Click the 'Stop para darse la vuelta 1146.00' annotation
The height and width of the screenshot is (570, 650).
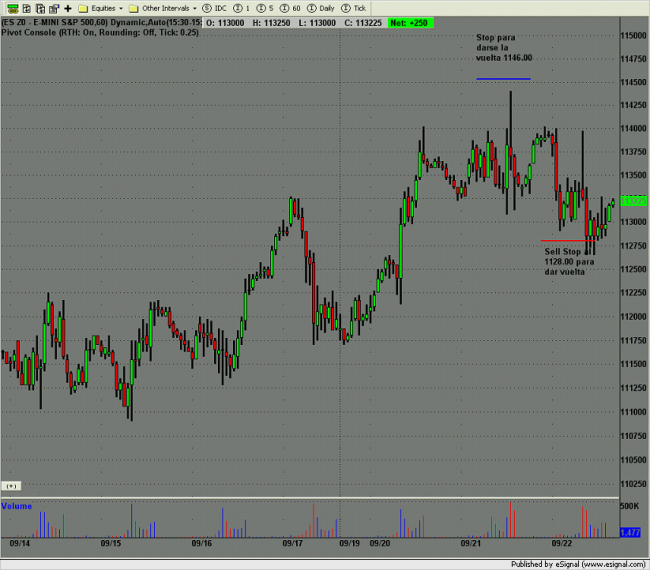click(x=504, y=48)
